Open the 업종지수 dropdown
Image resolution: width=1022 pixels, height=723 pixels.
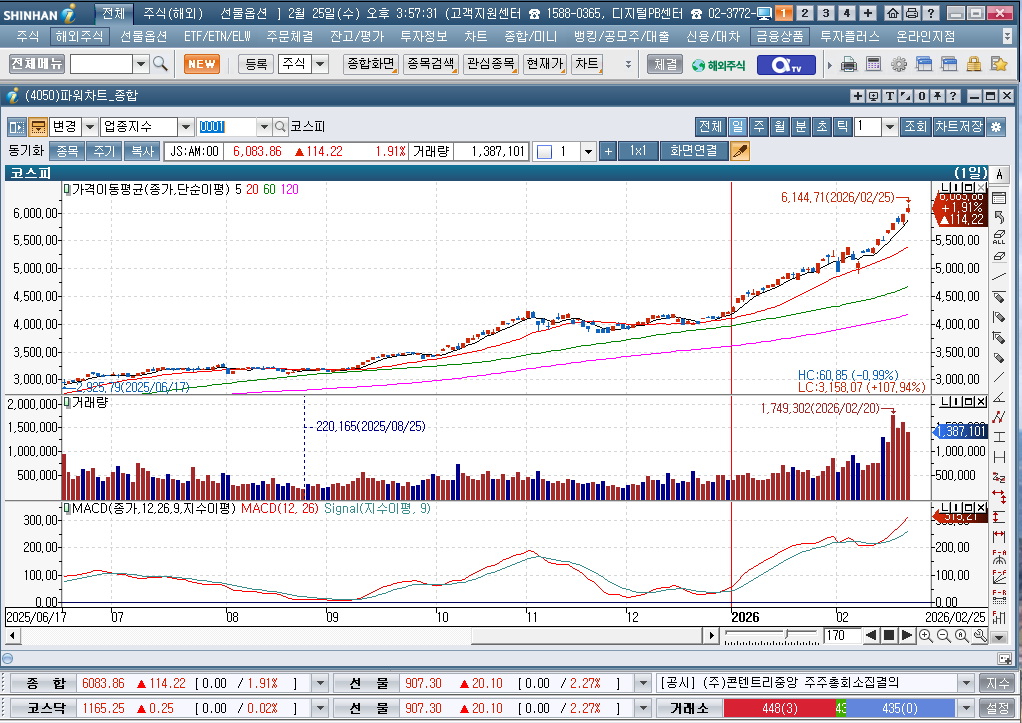pos(186,126)
